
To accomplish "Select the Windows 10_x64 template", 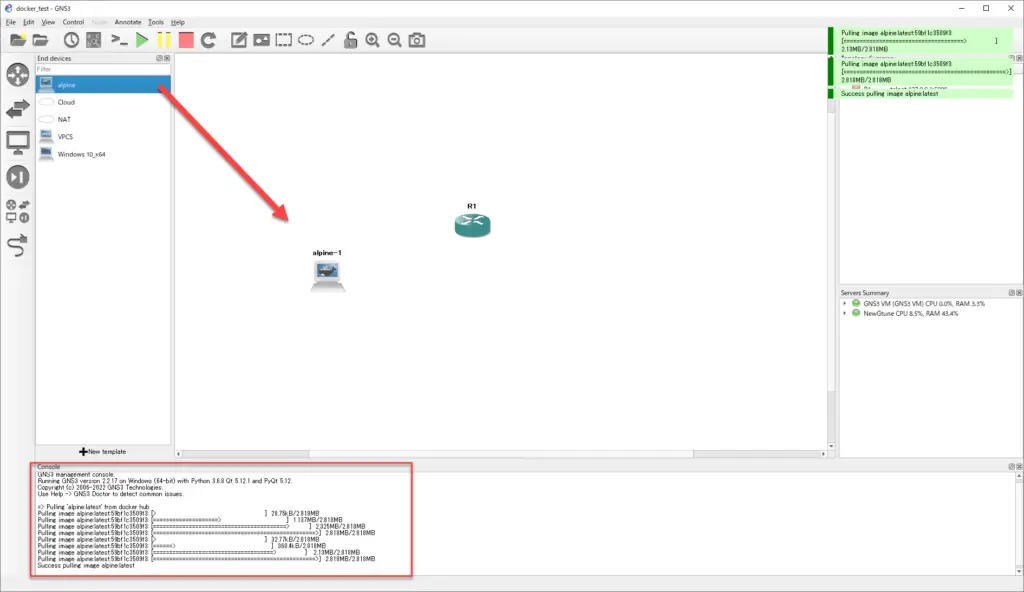I will [x=103, y=154].
